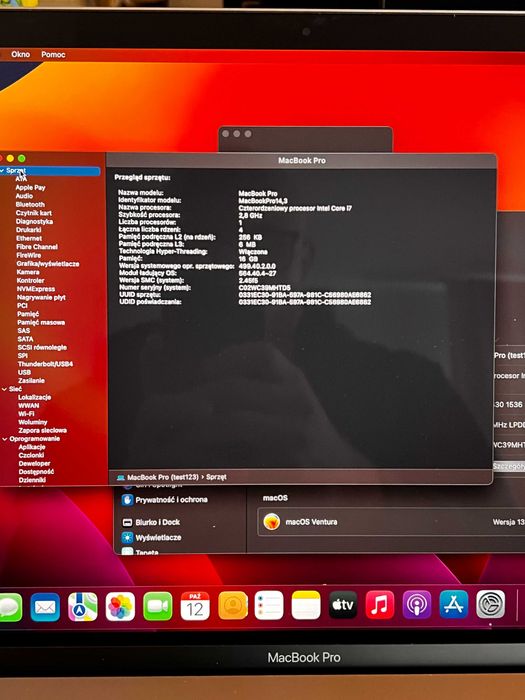Select Grafika/wyświetlacze in the sidebar

[48, 264]
